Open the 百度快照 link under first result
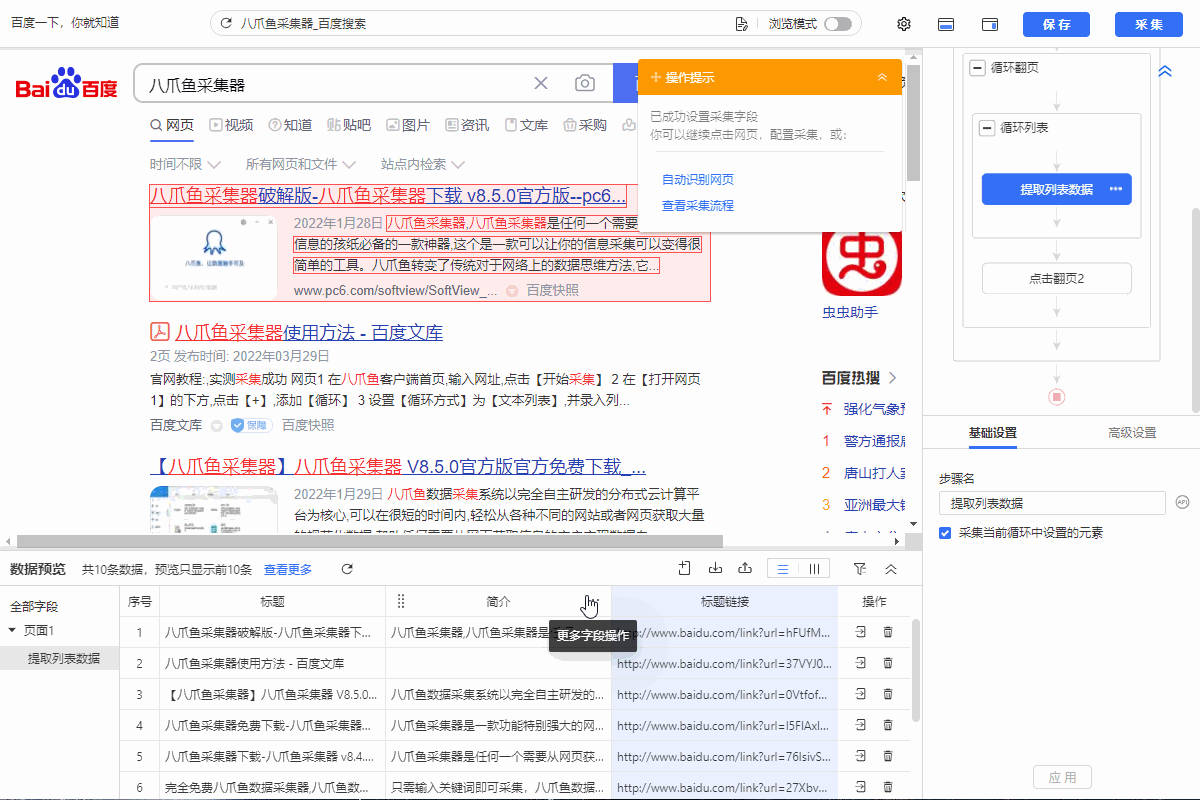The height and width of the screenshot is (800, 1200). pos(552,290)
